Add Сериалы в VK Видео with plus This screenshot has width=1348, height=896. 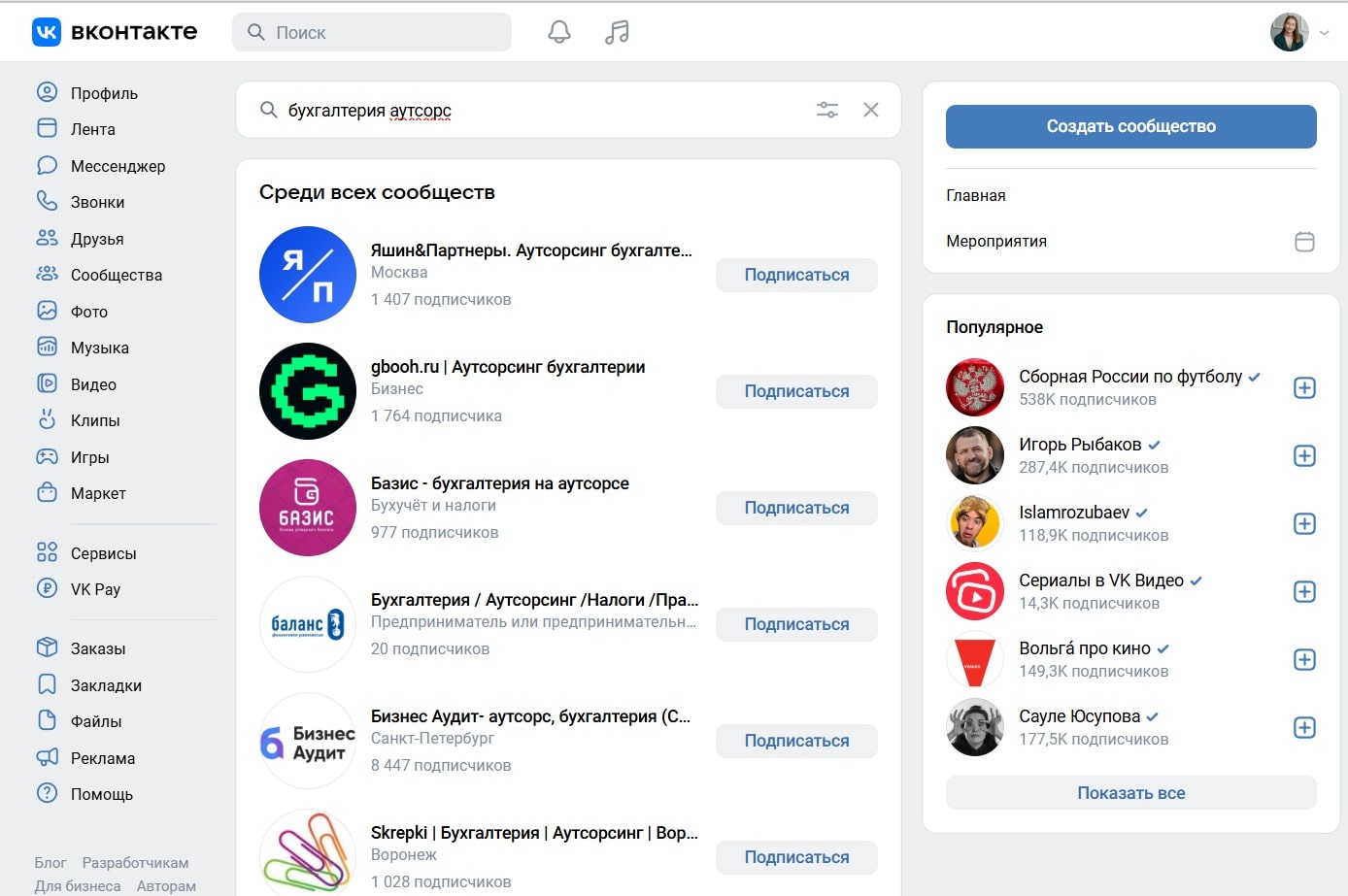coord(1305,592)
